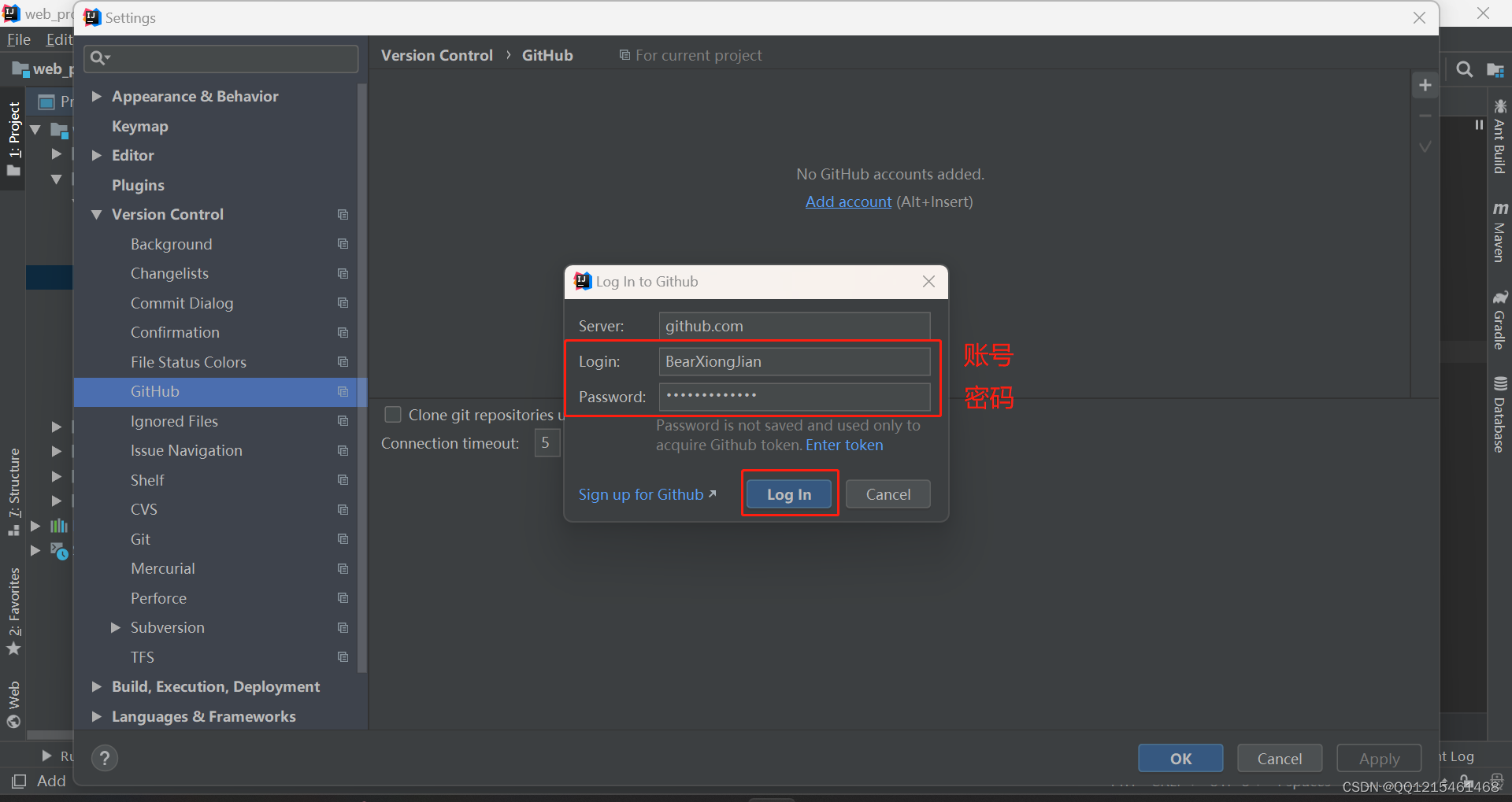
Task: Click the settings tree scrollbar
Action: point(362,378)
